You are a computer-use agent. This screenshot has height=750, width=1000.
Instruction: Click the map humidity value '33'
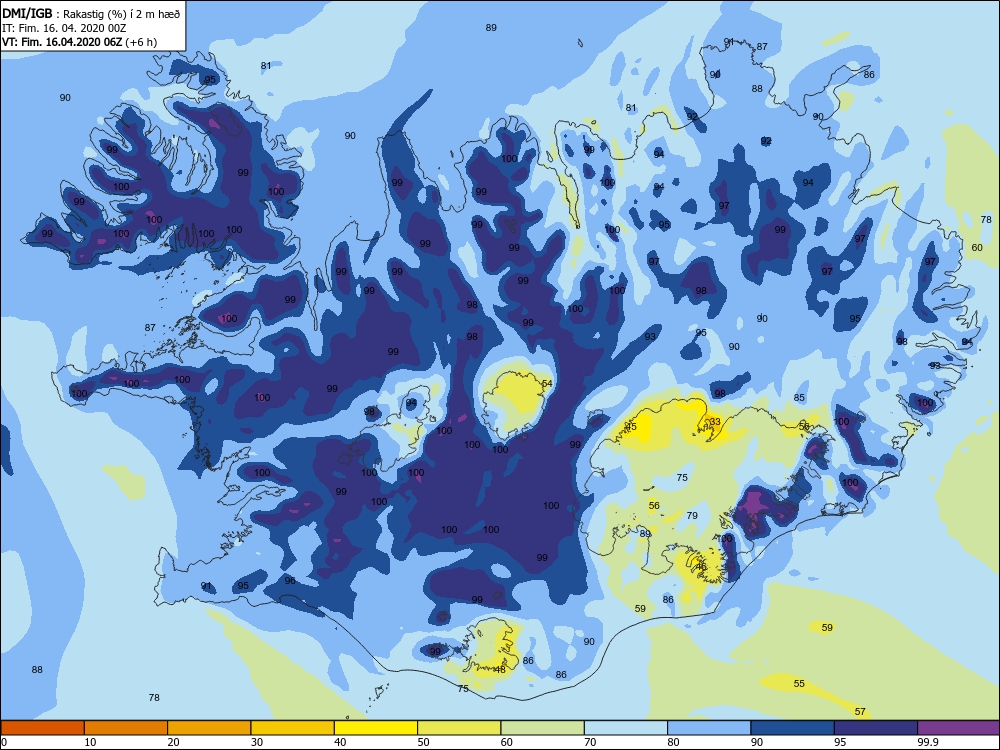715,422
